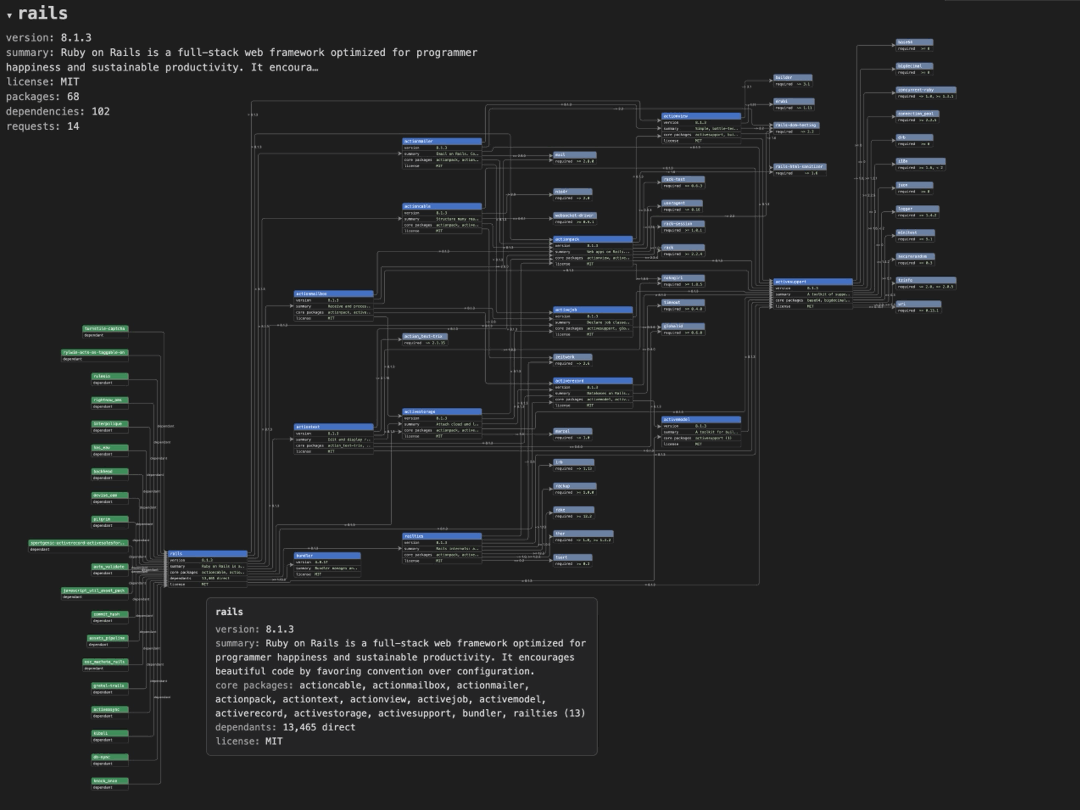Select the uri dependency node

click(918, 307)
